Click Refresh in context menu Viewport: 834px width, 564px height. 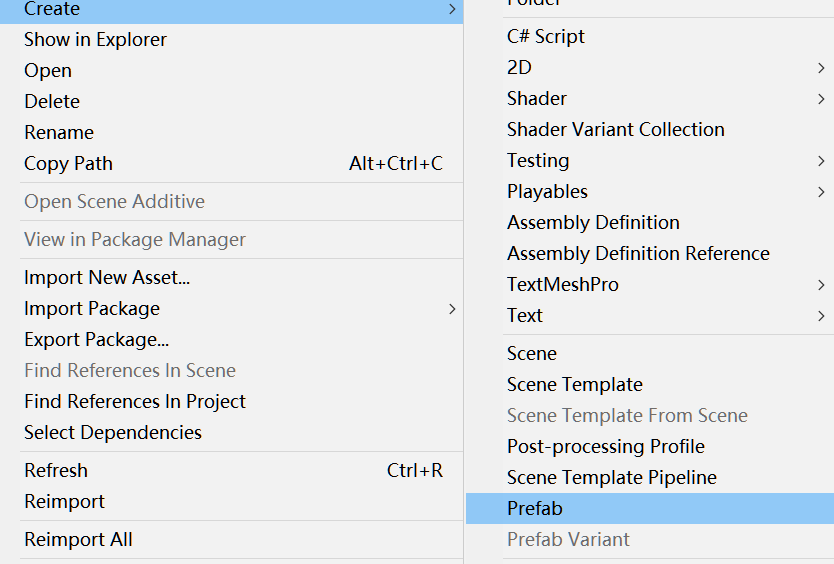pos(56,470)
